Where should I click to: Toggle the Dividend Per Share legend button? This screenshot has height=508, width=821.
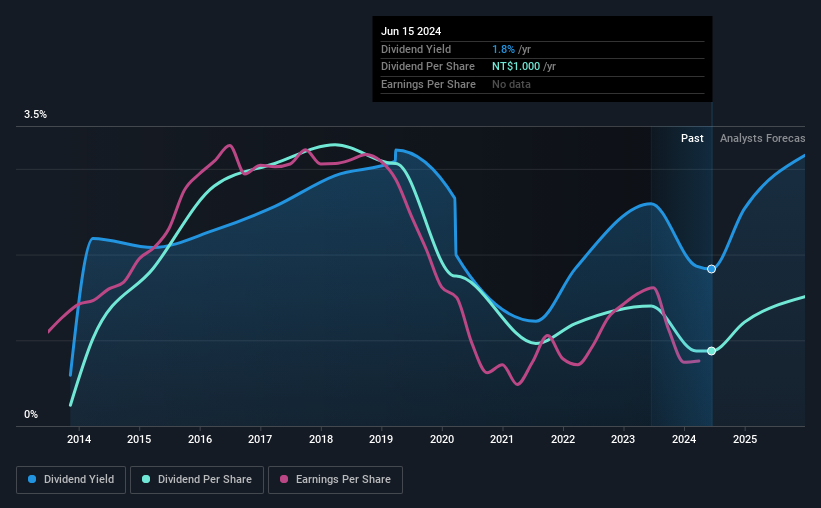197,480
